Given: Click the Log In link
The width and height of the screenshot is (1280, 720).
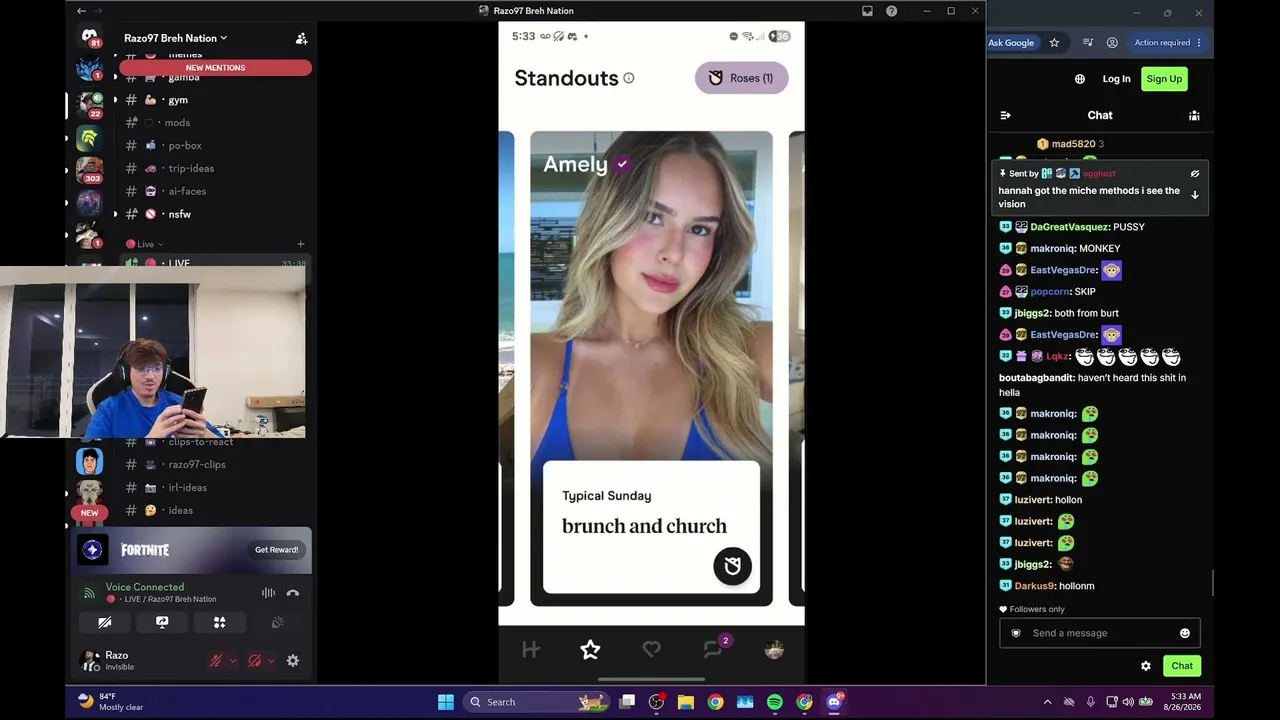Looking at the screenshot, I should (x=1116, y=79).
